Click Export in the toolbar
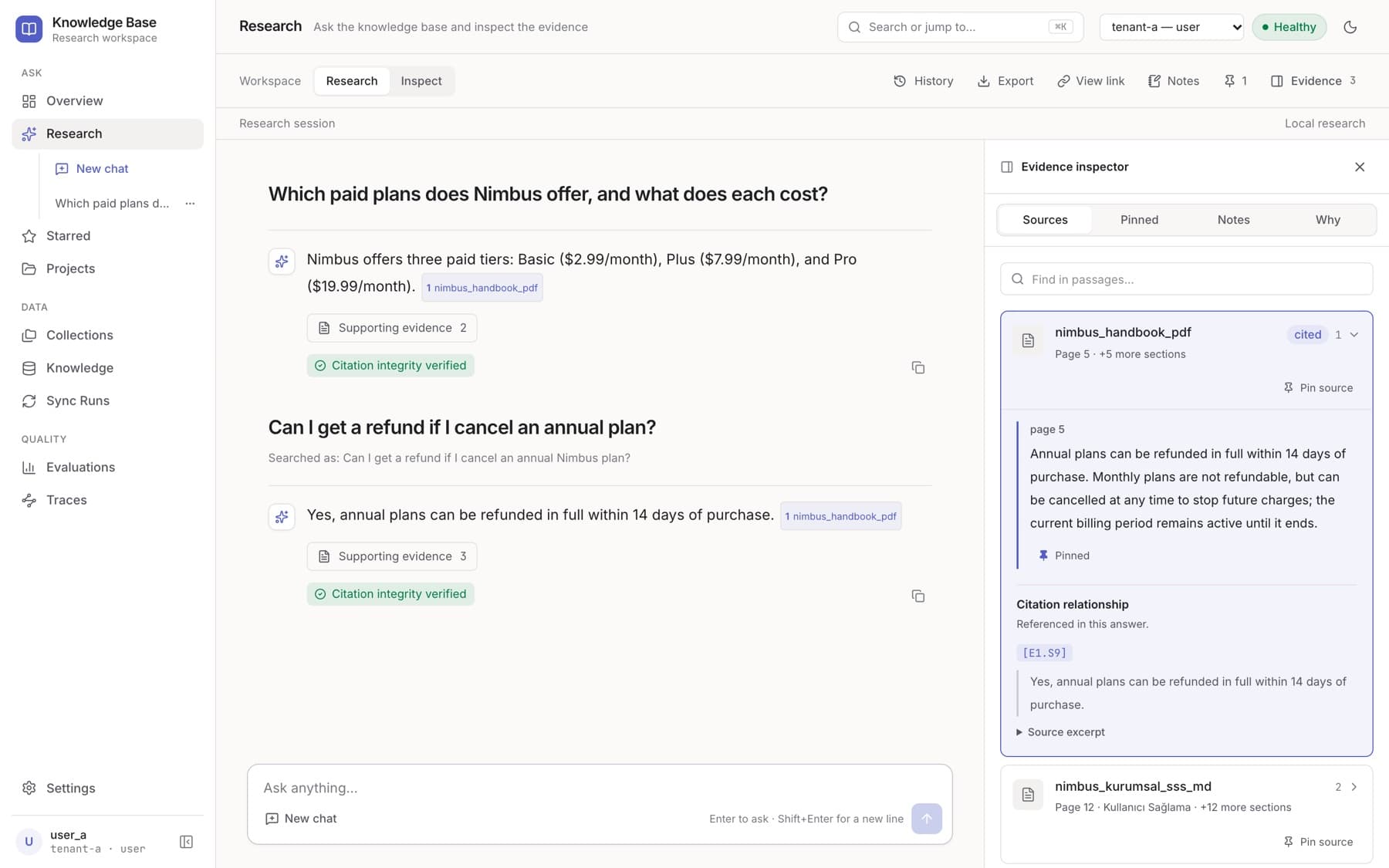1389x868 pixels. [x=1005, y=81]
